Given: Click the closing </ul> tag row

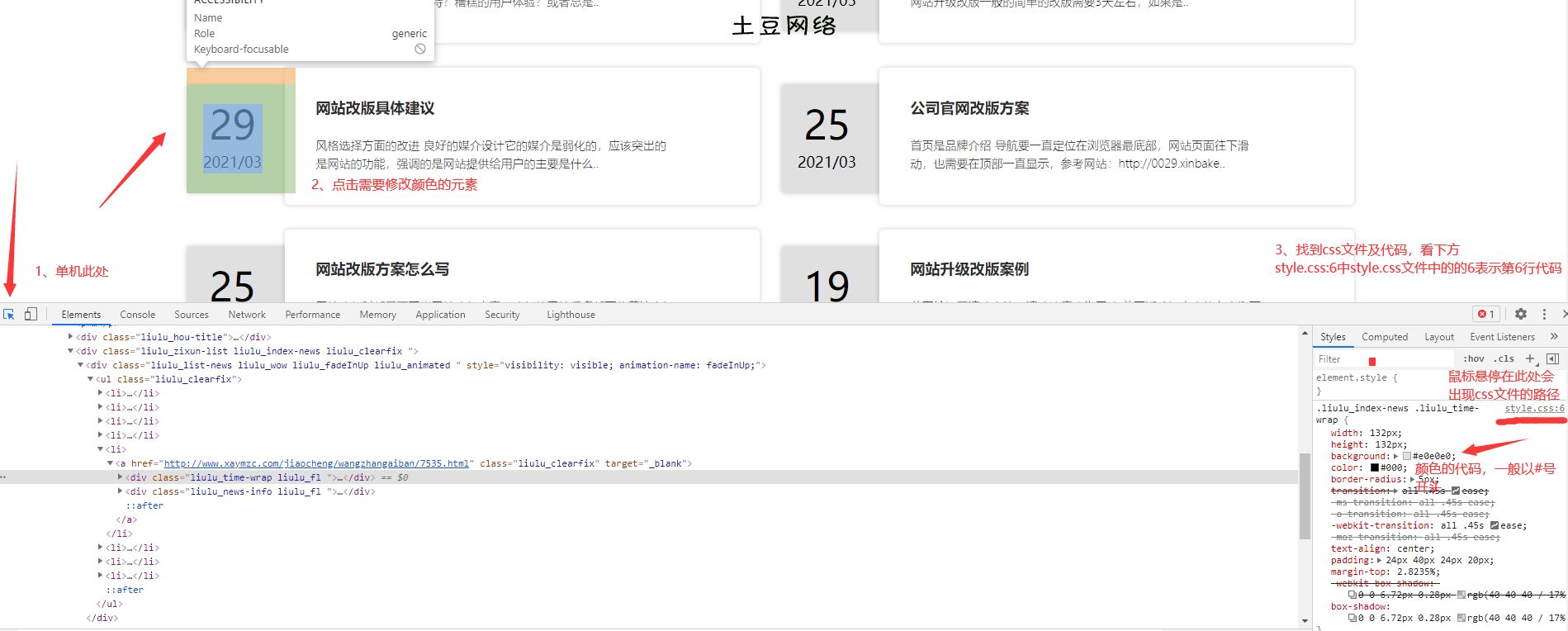Looking at the screenshot, I should coord(110,604).
